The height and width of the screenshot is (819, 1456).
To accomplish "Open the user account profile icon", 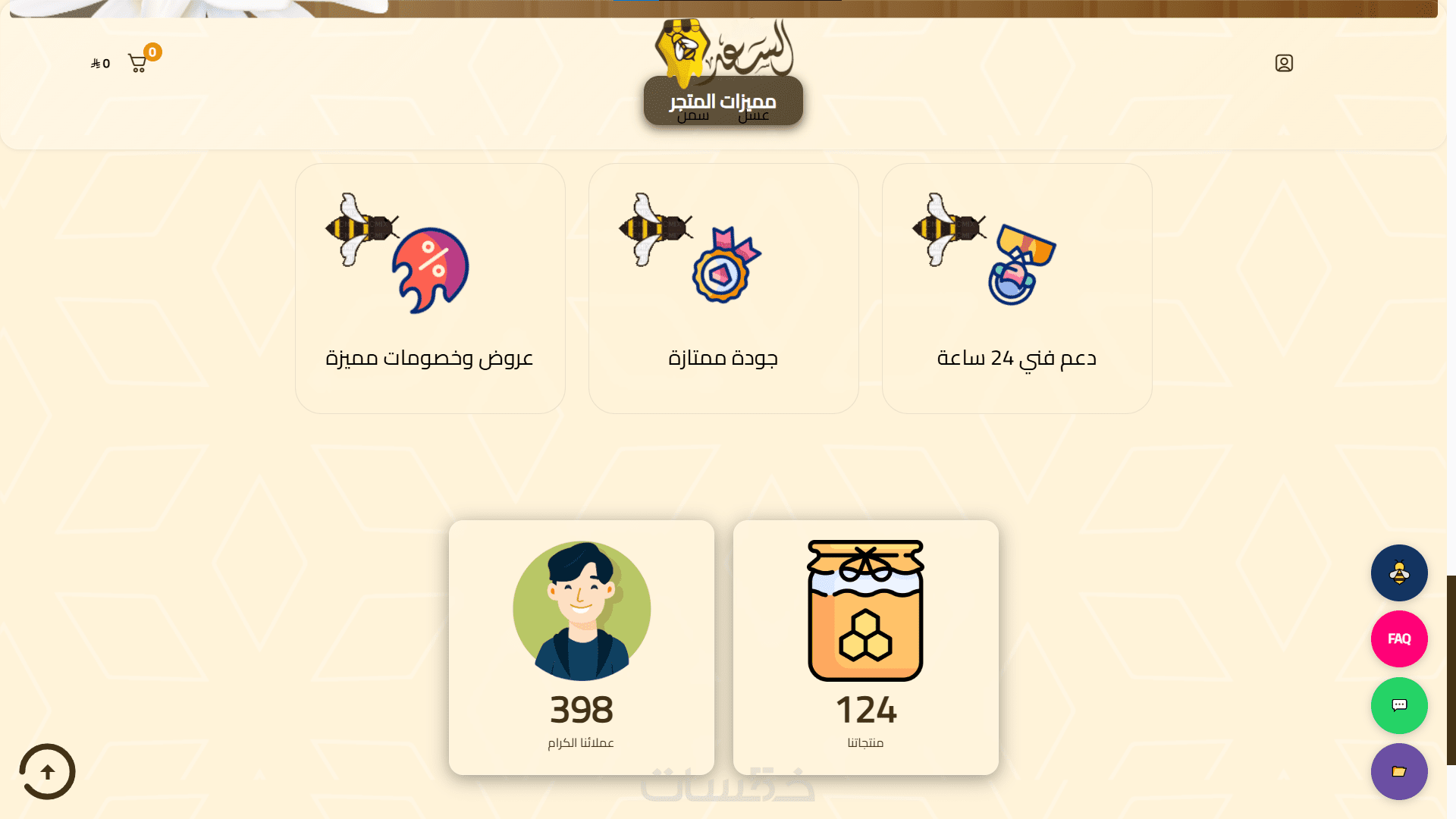I will (x=1284, y=63).
